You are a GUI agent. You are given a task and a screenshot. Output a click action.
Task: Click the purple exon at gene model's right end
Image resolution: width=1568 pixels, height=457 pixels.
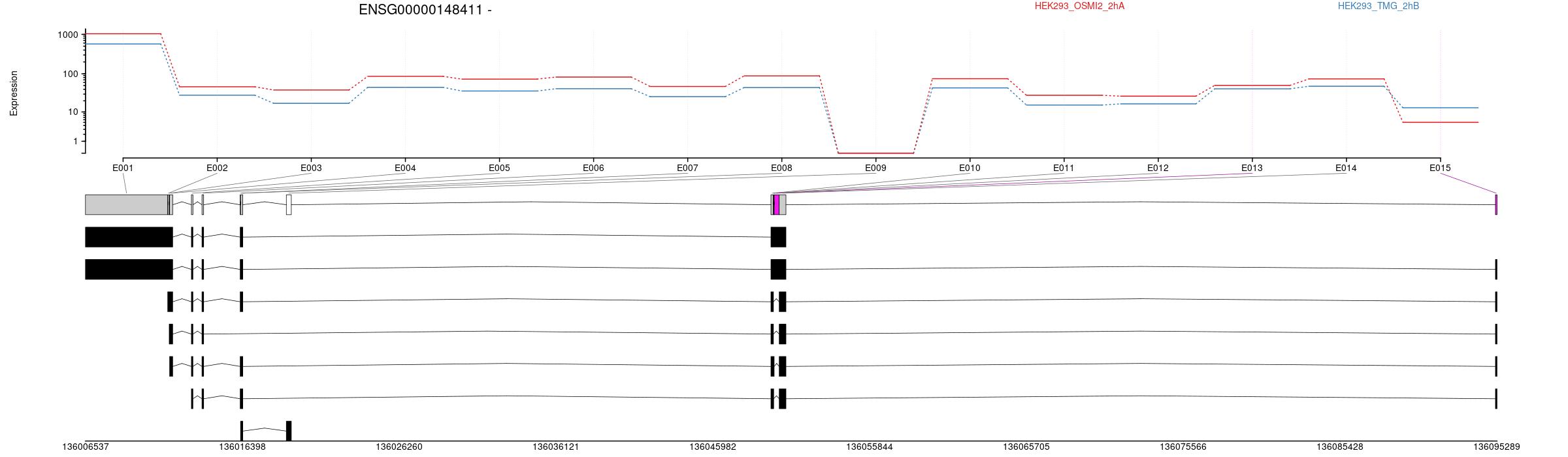point(1496,204)
